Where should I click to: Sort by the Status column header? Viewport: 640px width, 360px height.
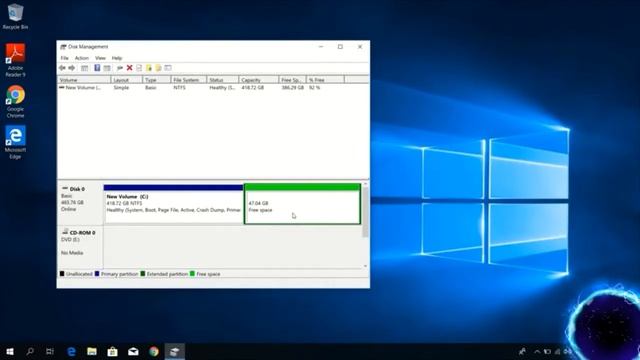pos(222,80)
